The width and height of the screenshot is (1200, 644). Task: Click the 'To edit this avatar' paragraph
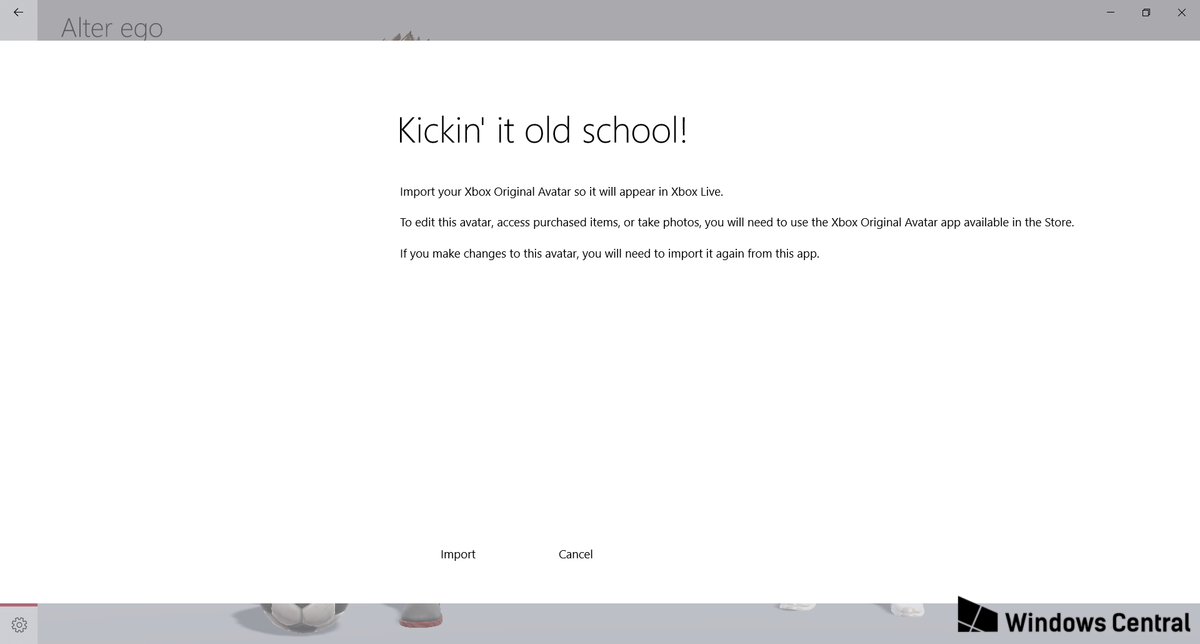pyautogui.click(x=736, y=223)
